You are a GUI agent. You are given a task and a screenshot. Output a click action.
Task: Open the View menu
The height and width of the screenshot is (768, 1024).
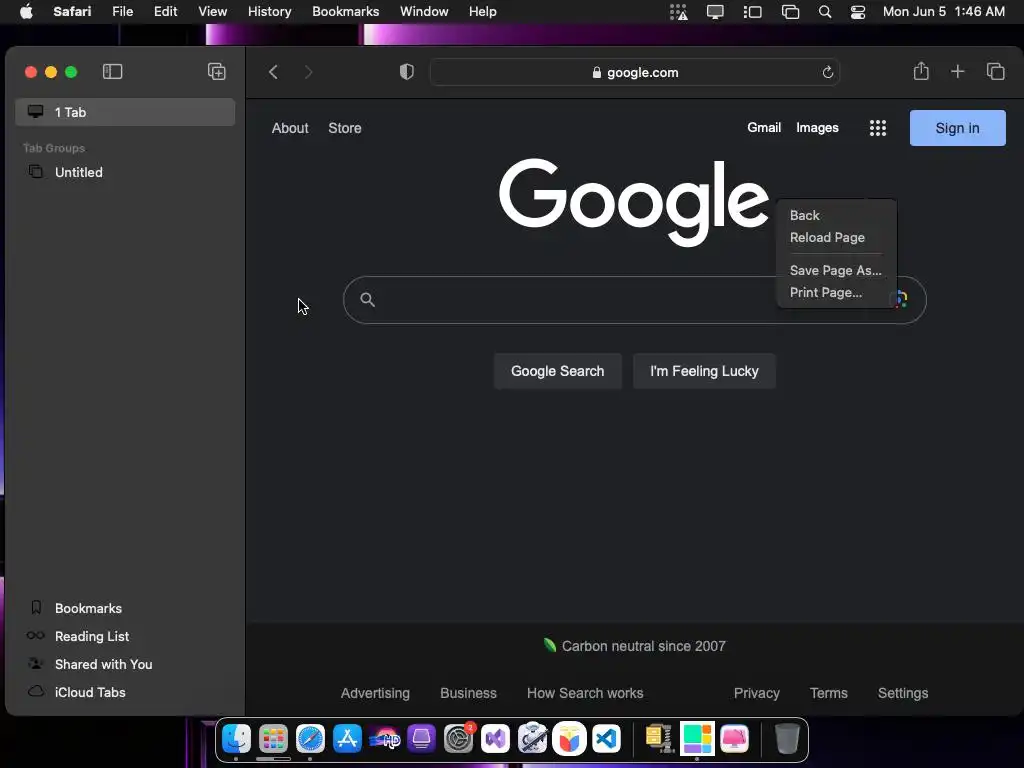coord(212,11)
